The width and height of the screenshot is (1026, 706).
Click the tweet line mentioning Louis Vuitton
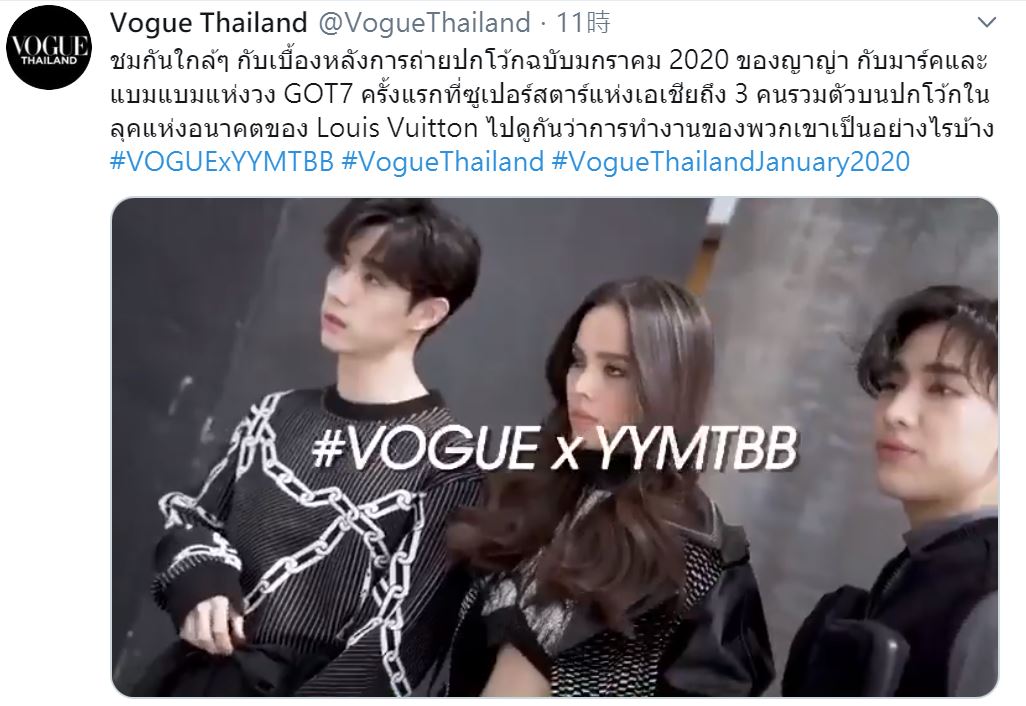pos(552,128)
